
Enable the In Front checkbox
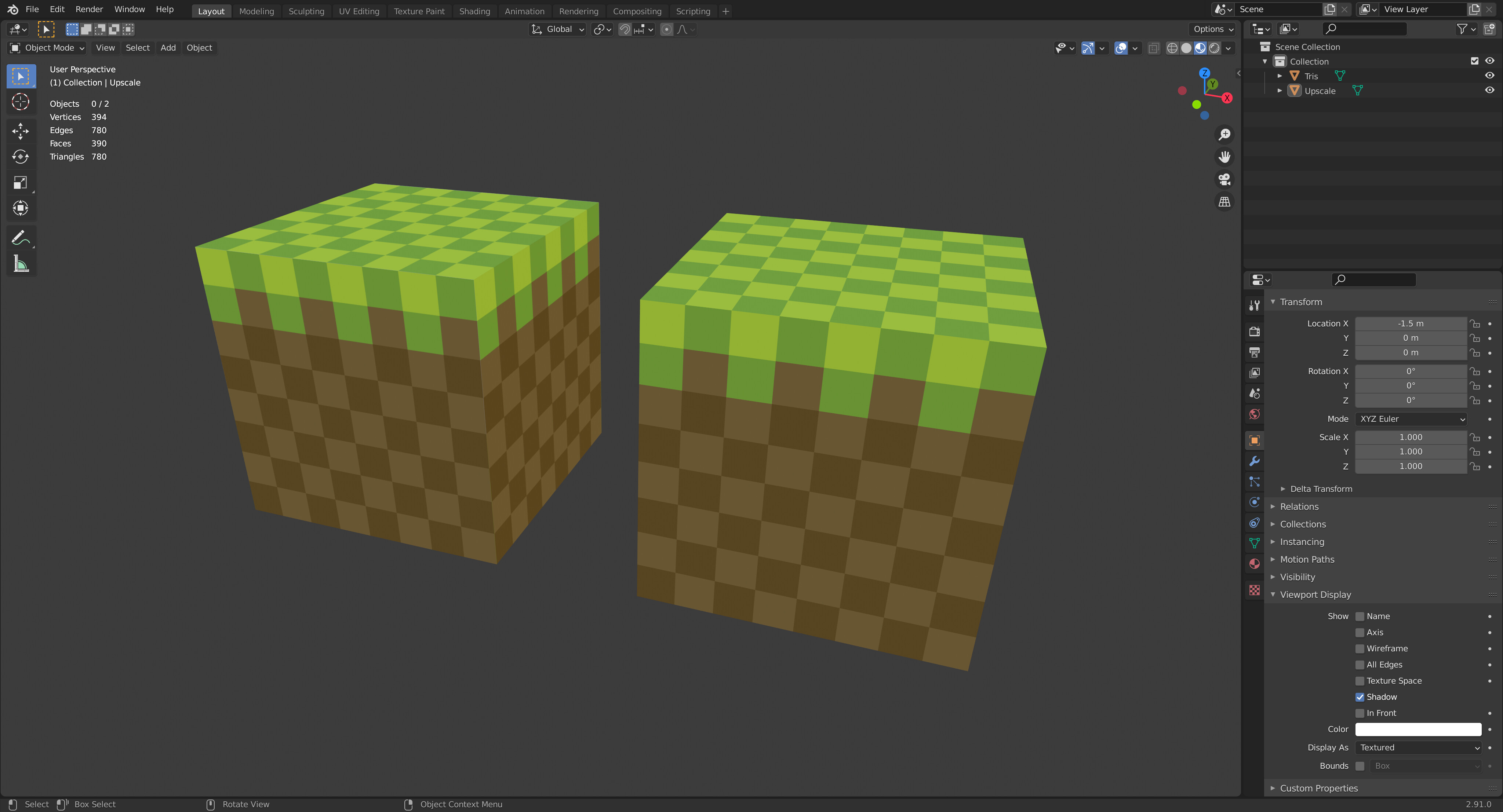1360,713
